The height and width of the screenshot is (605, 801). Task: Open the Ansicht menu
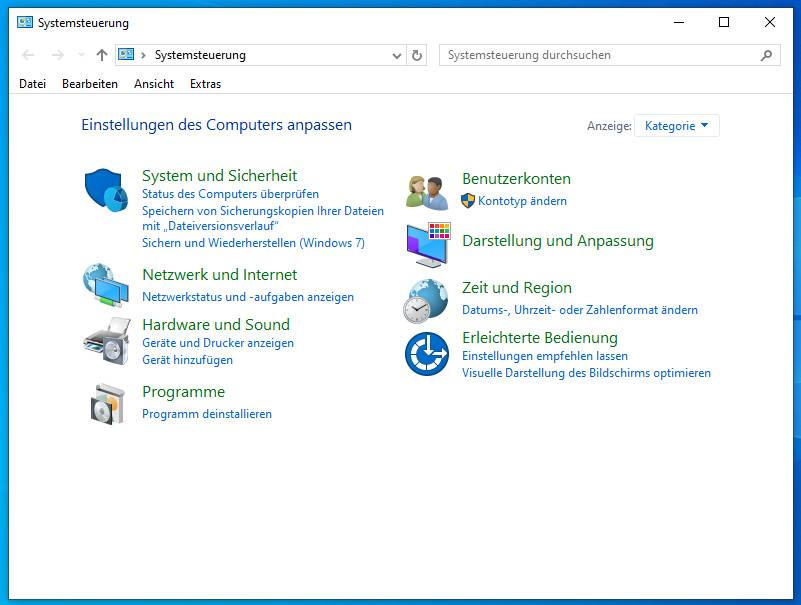[x=154, y=84]
